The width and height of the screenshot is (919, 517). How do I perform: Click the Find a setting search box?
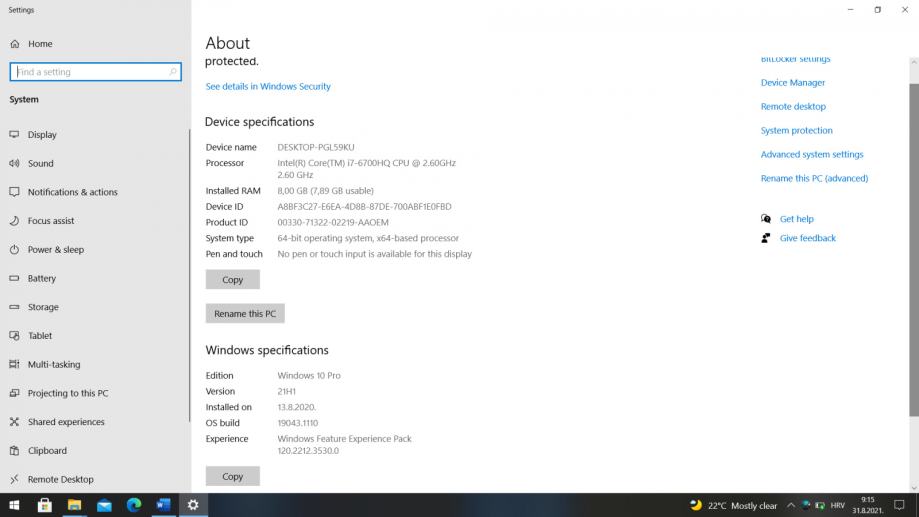tap(96, 72)
